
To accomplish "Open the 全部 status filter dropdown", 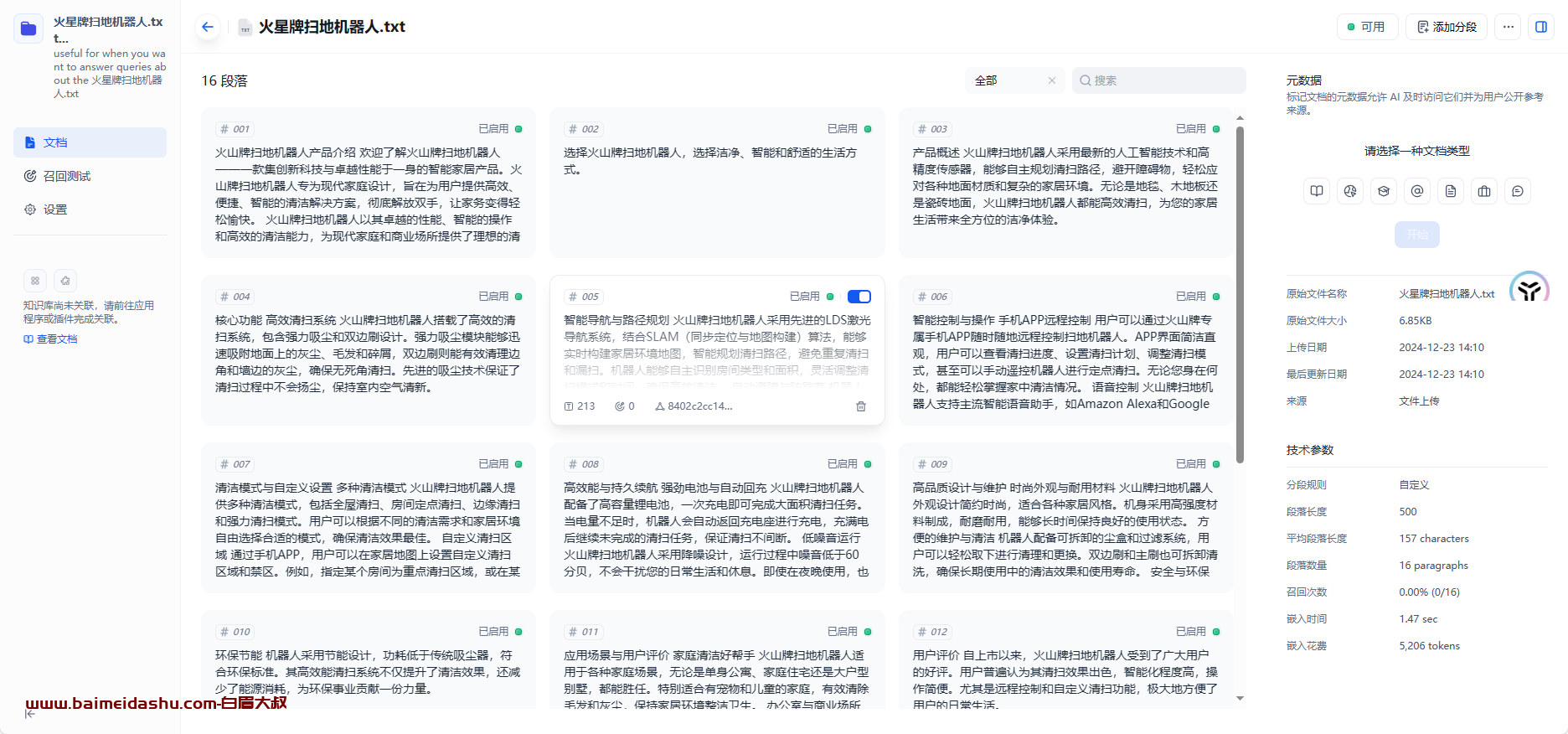I will coord(1015,80).
